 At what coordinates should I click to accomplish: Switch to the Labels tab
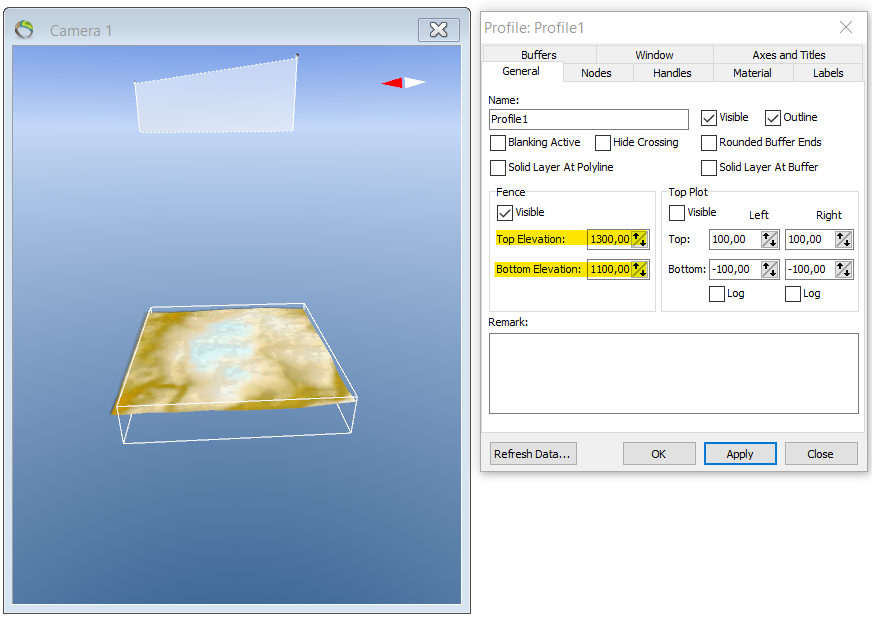(828, 73)
